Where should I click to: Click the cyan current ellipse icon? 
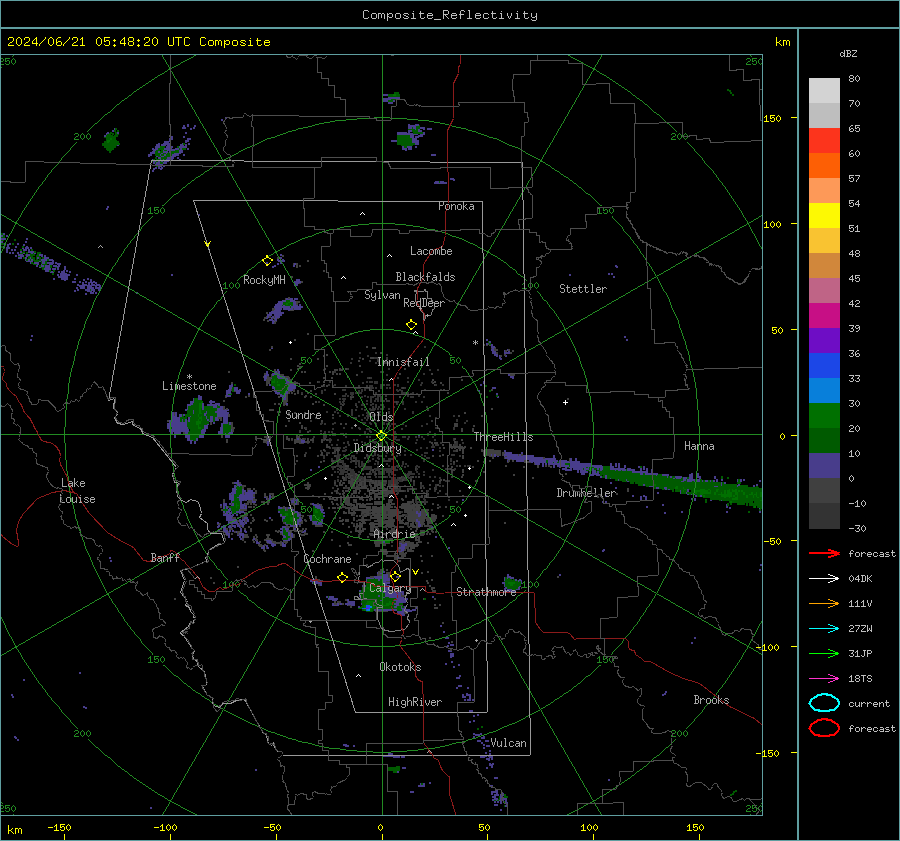coord(824,703)
